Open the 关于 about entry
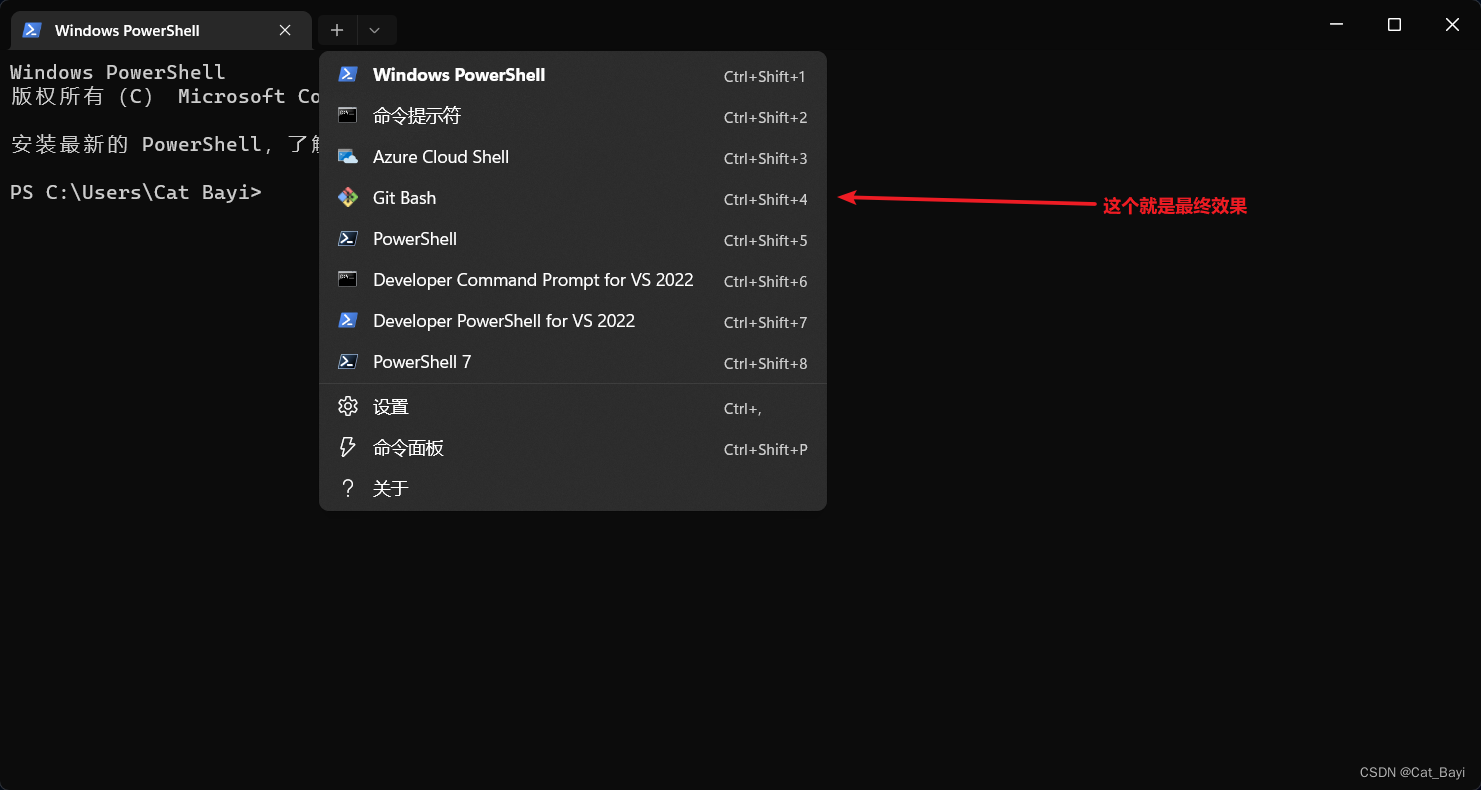 coord(573,488)
